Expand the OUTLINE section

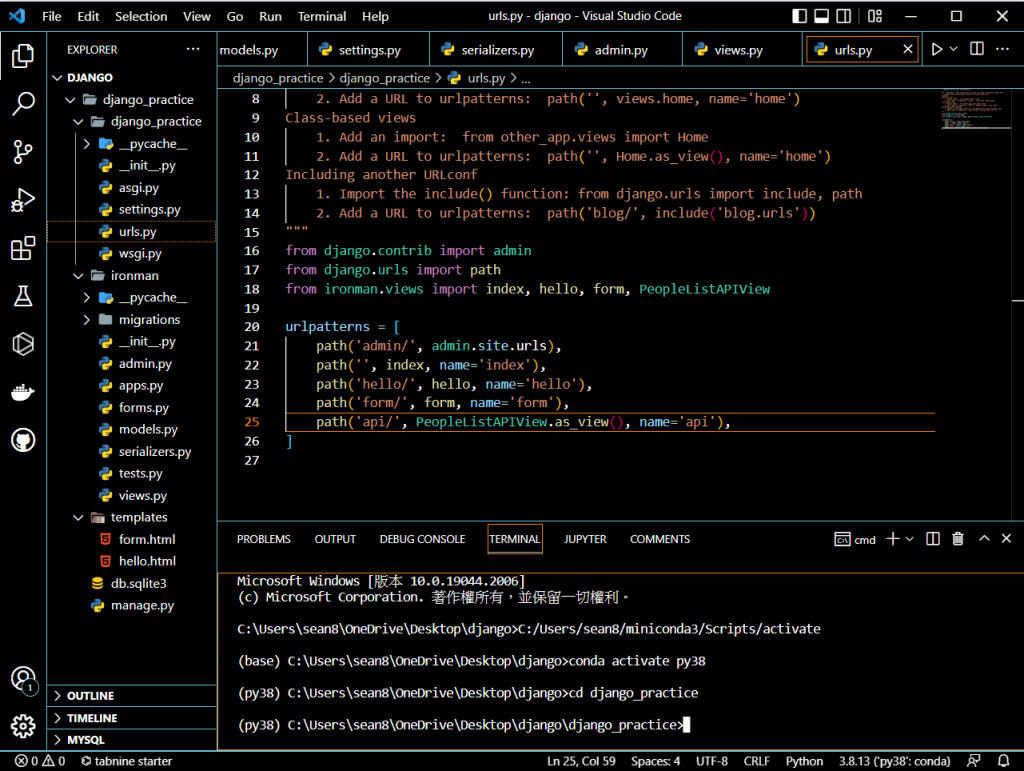click(90, 696)
